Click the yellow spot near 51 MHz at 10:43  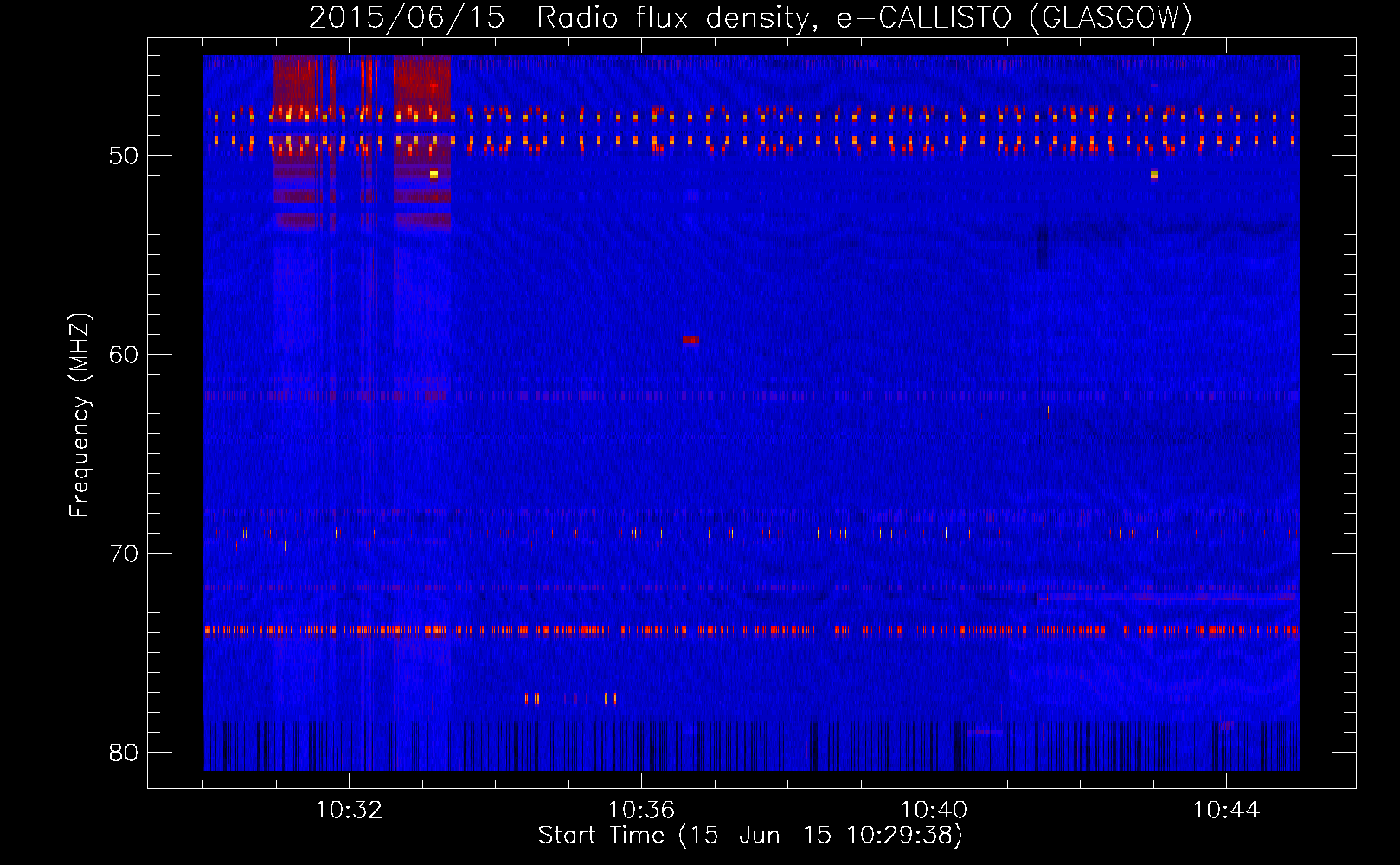pyautogui.click(x=1153, y=175)
